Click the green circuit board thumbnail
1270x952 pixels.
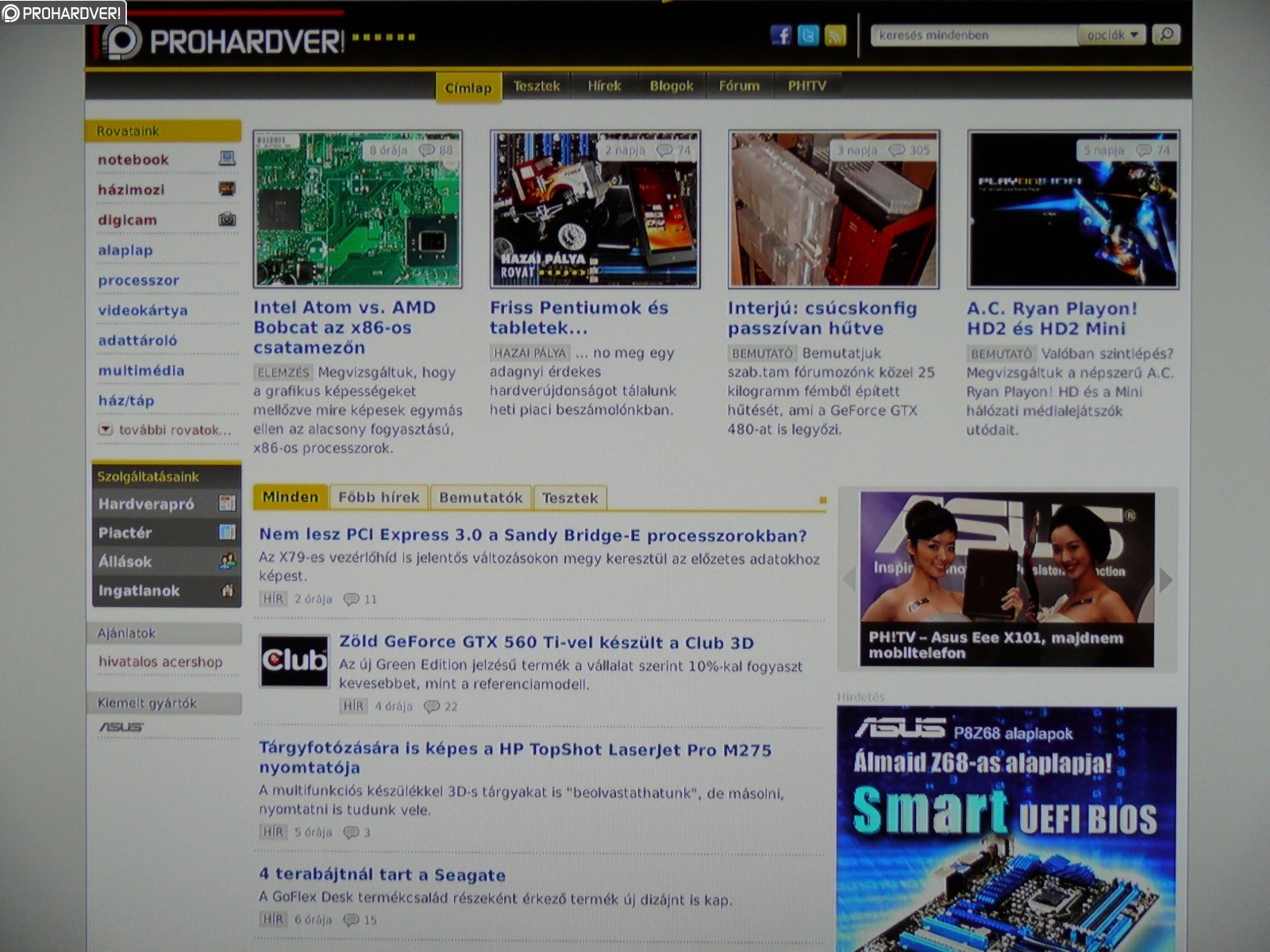pyautogui.click(x=357, y=209)
